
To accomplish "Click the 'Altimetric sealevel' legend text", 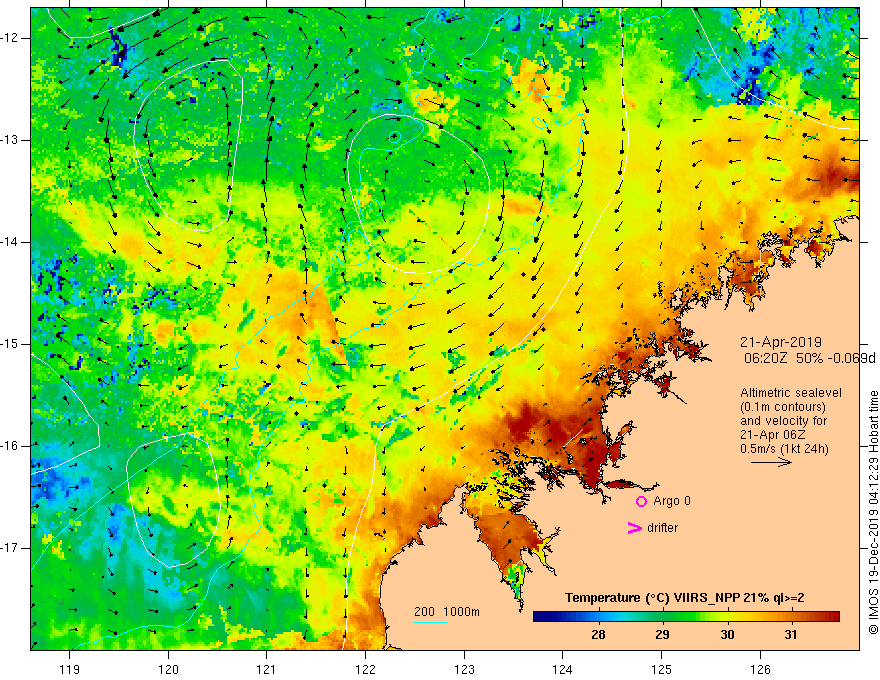I will point(790,393).
